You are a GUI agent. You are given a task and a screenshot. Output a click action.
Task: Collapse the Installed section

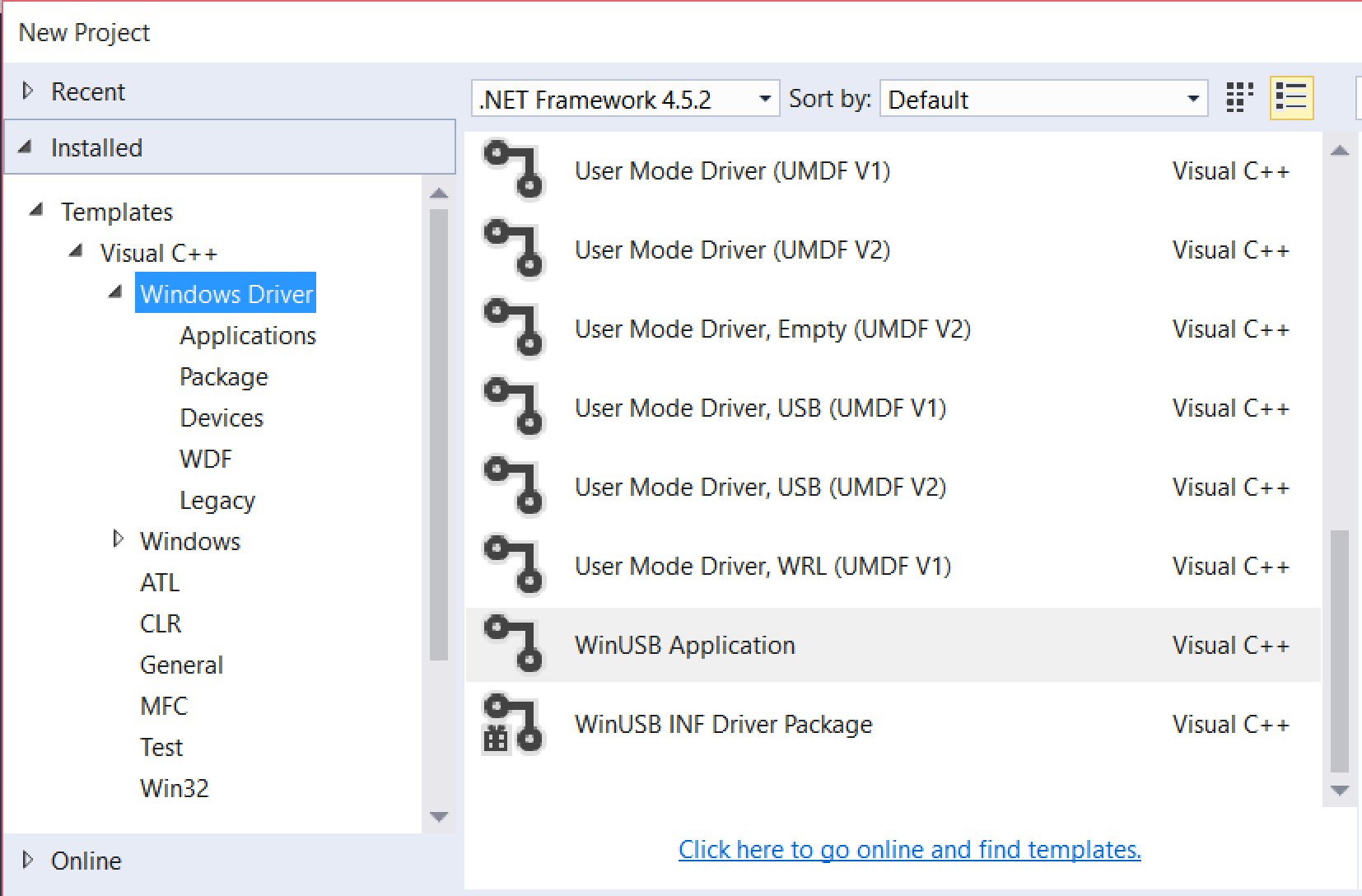[26, 147]
